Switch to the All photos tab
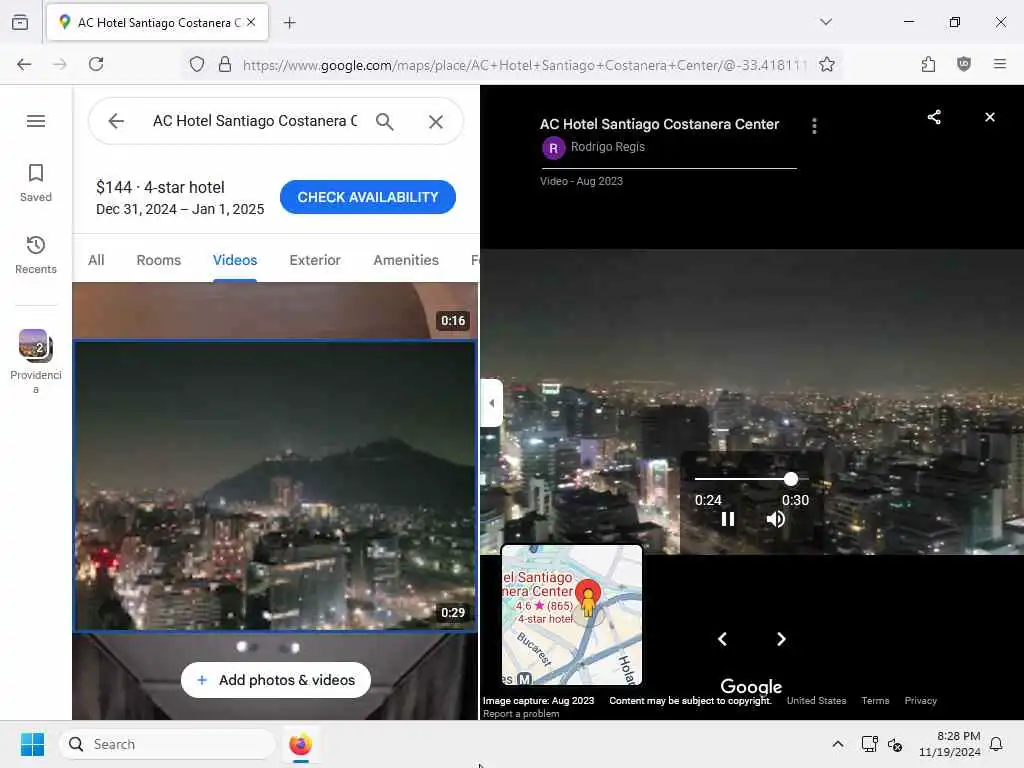 click(x=96, y=260)
